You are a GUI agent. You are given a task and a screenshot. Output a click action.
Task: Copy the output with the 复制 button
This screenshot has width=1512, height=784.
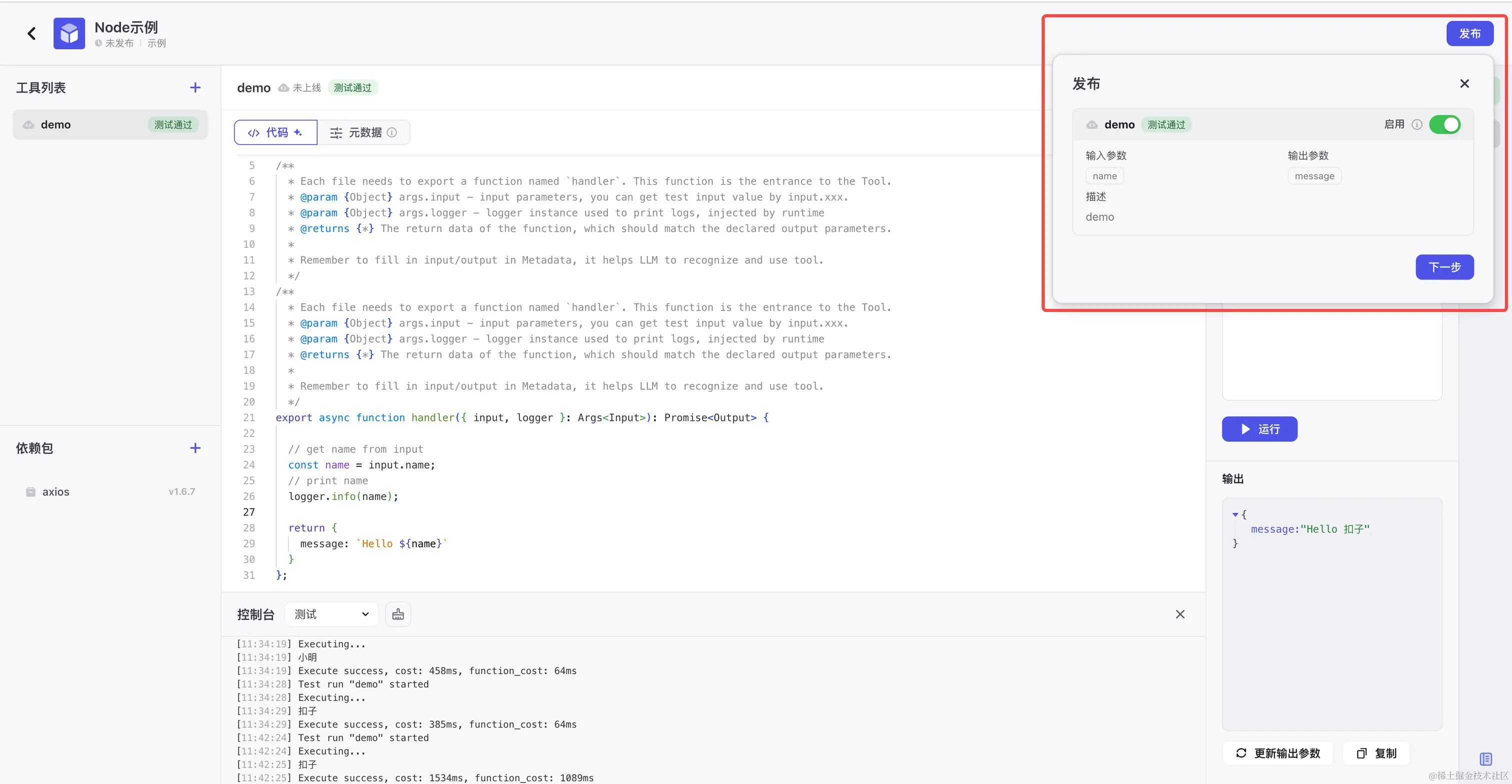pyautogui.click(x=1376, y=753)
